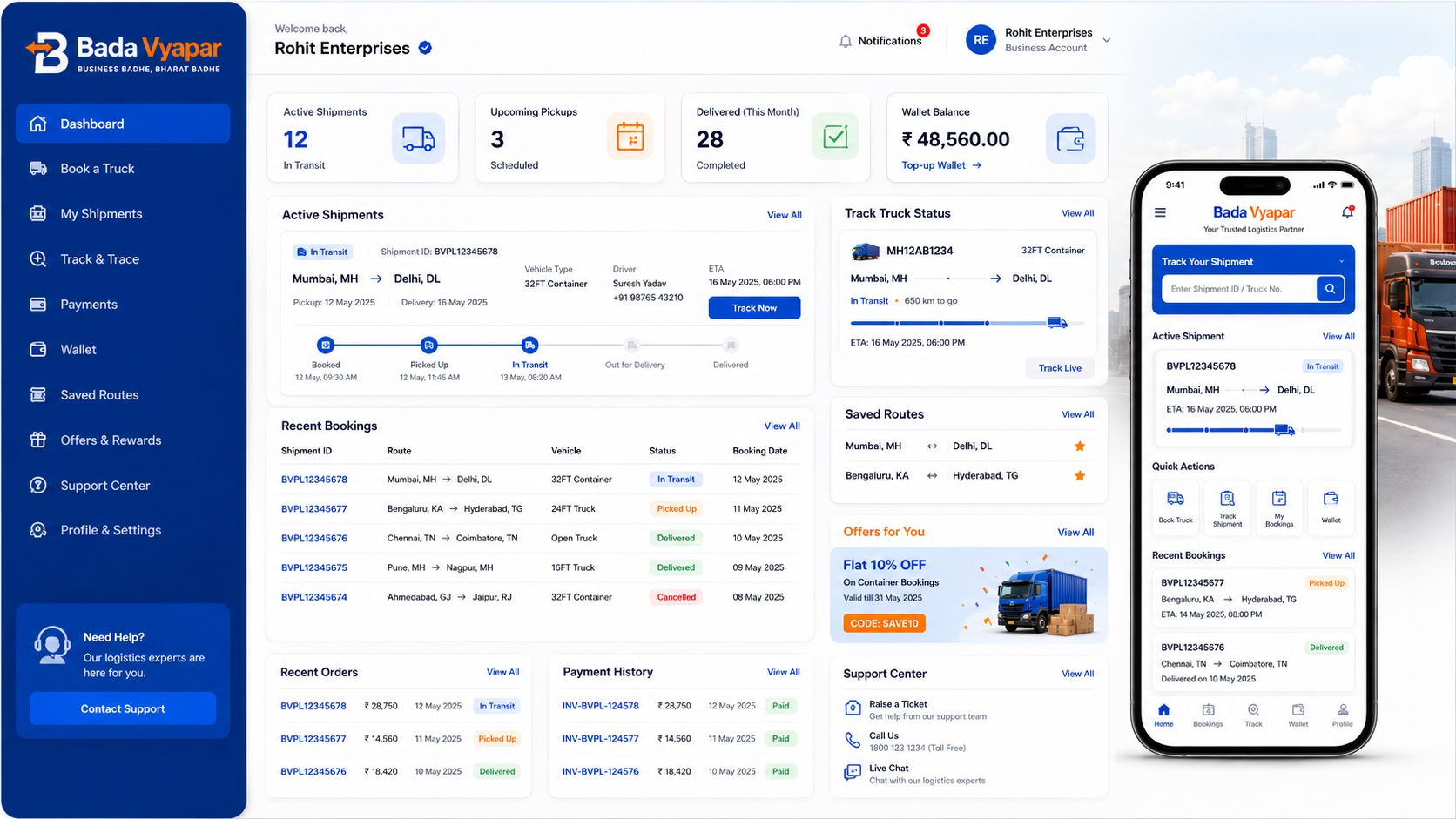This screenshot has width=1456, height=819.
Task: Click the verified badge beside Rohit Enterprises
Action: [x=425, y=48]
